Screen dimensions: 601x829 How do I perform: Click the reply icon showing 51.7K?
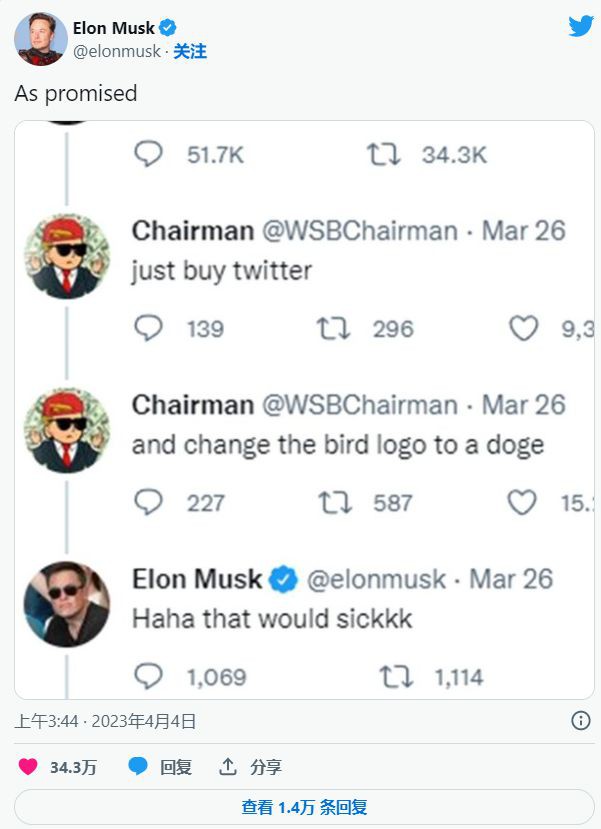tap(149, 154)
